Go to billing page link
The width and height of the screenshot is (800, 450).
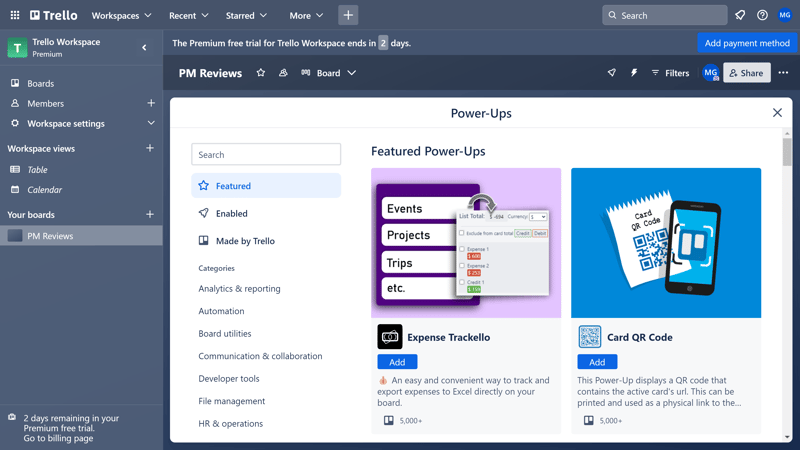(58, 438)
